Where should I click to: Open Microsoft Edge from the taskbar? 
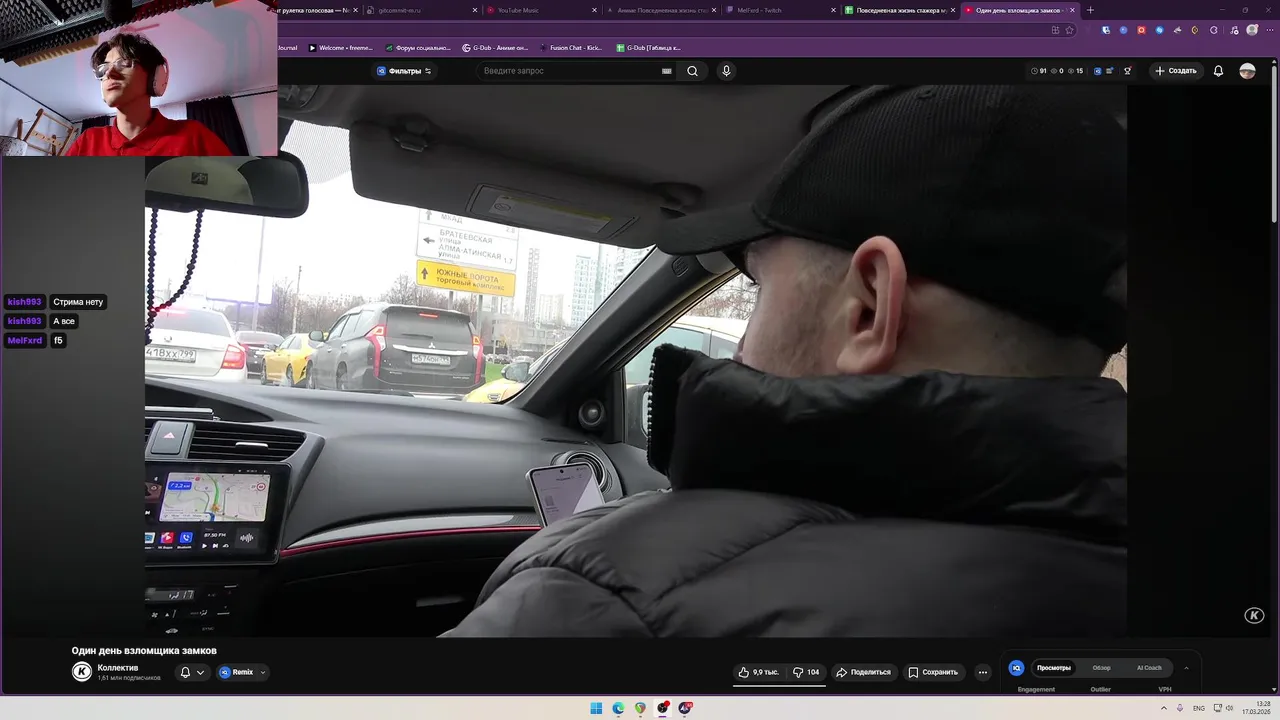pos(618,708)
